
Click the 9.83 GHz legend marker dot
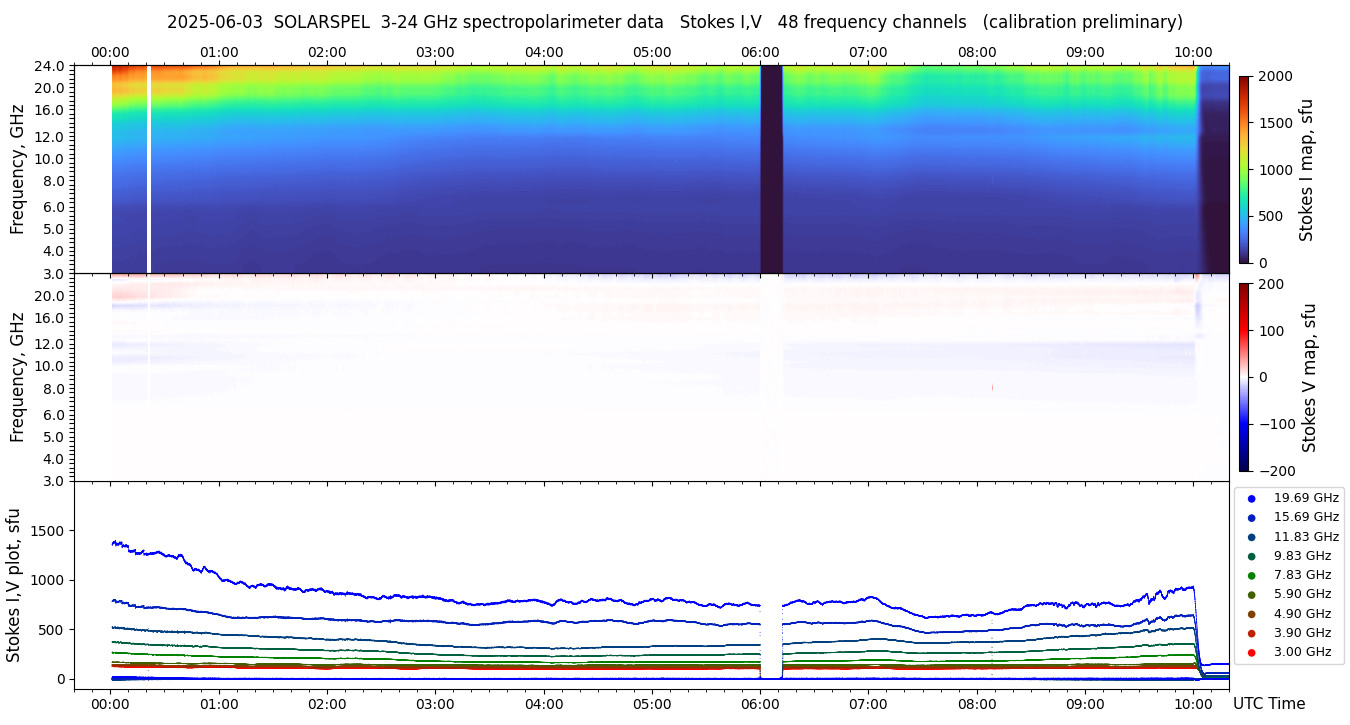click(1251, 556)
